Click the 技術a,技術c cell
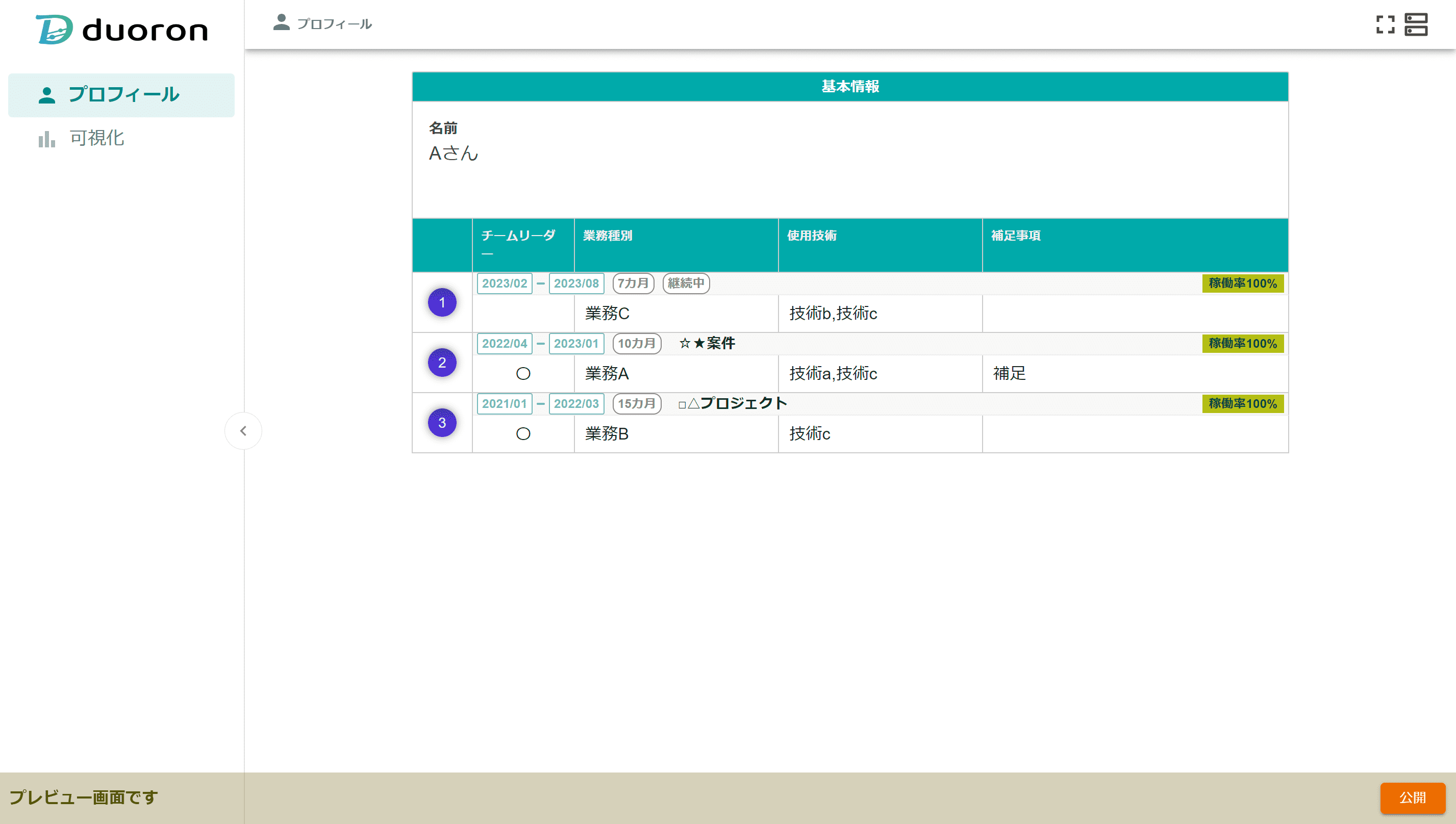The image size is (1456, 824). [x=880, y=374]
